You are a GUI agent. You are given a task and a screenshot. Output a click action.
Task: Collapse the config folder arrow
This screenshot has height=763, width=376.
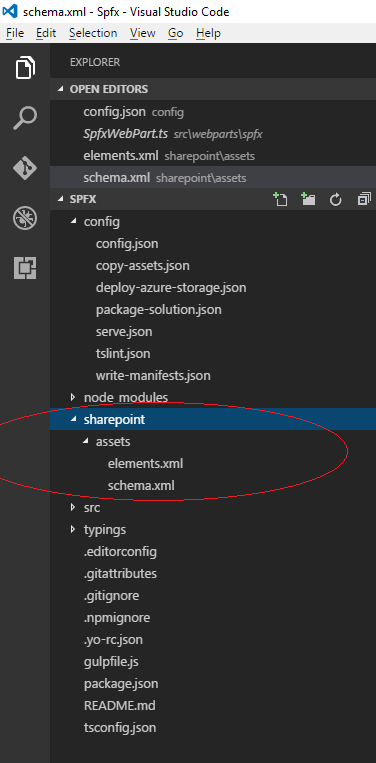coord(73,221)
